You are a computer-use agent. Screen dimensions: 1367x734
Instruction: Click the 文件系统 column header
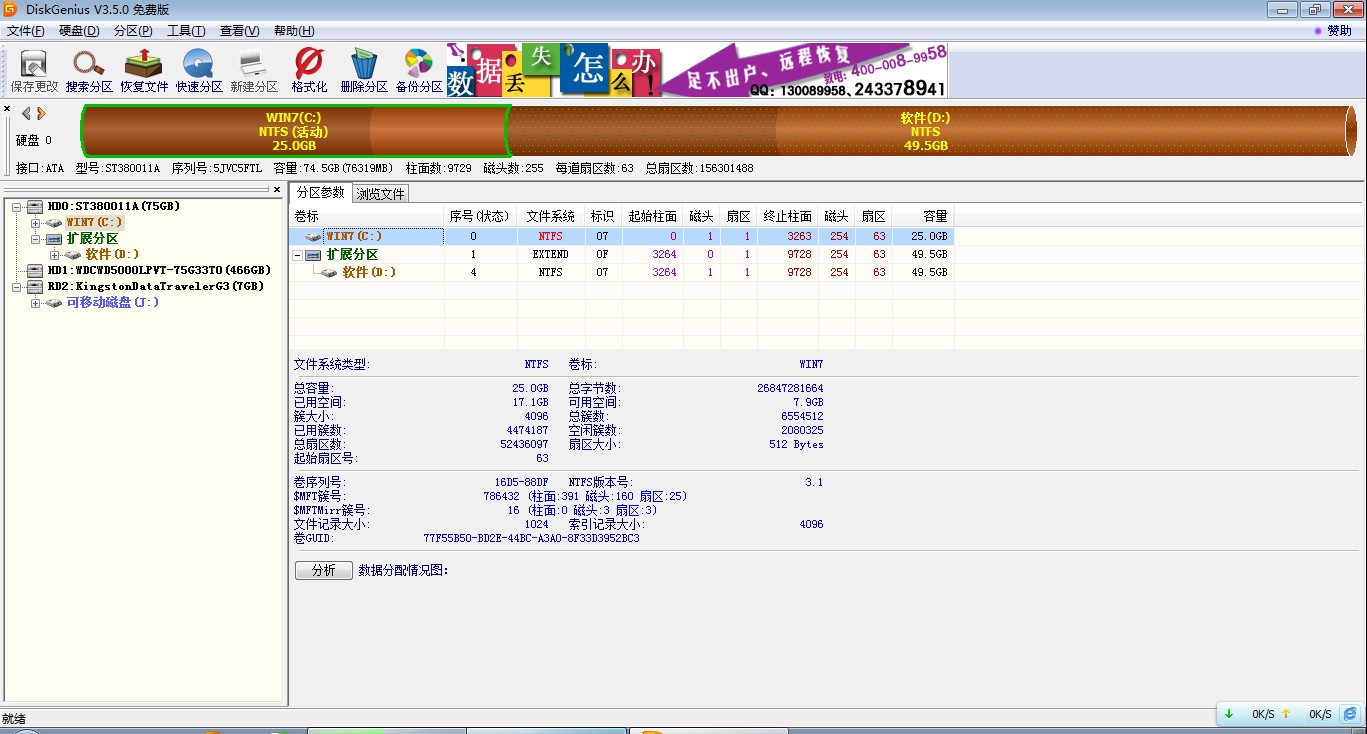click(x=551, y=216)
